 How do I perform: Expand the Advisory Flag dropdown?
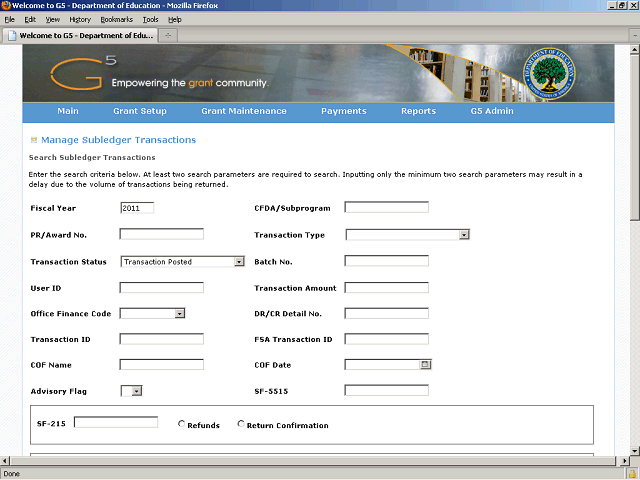[137, 391]
